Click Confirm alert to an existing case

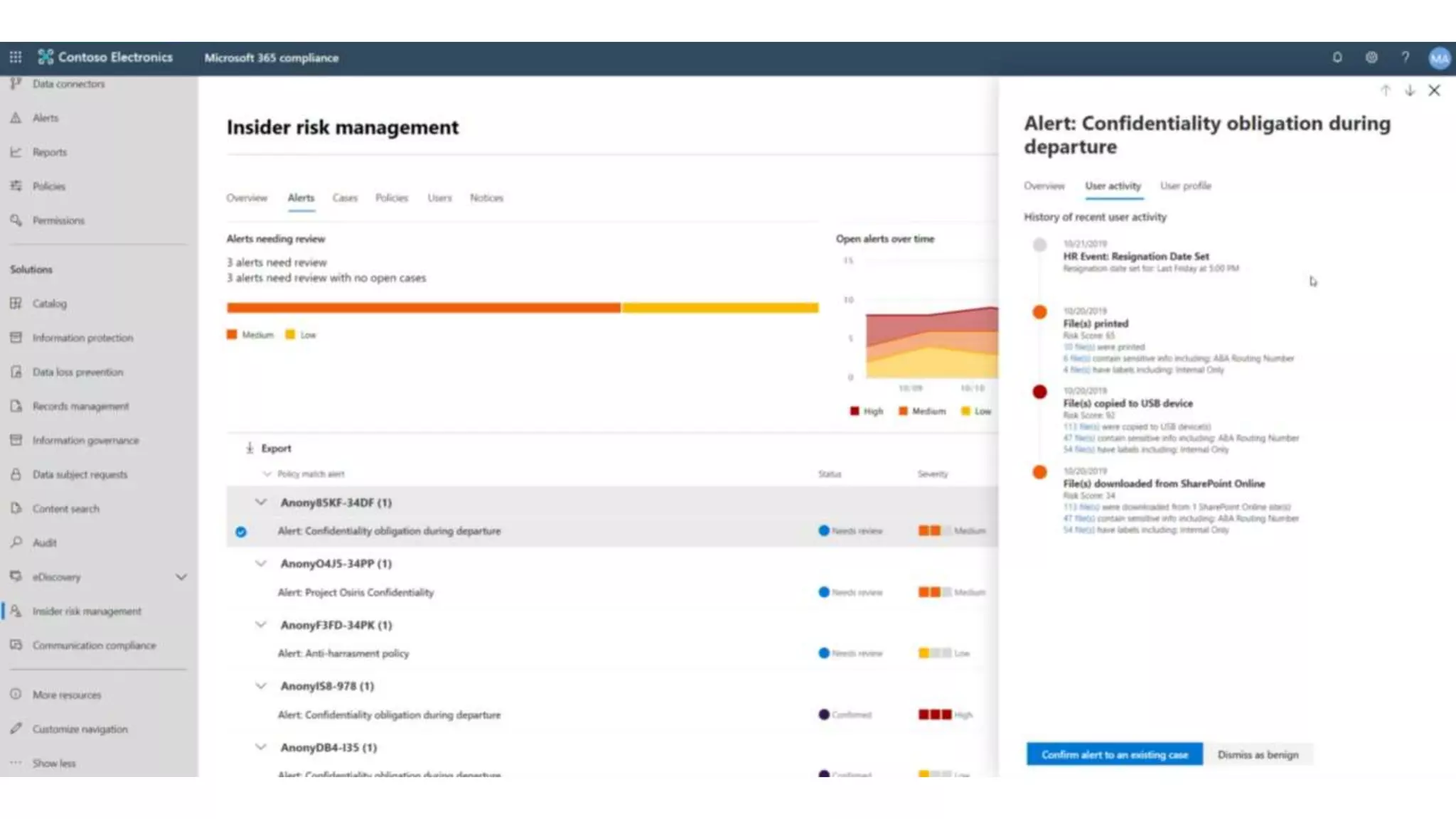1114,754
